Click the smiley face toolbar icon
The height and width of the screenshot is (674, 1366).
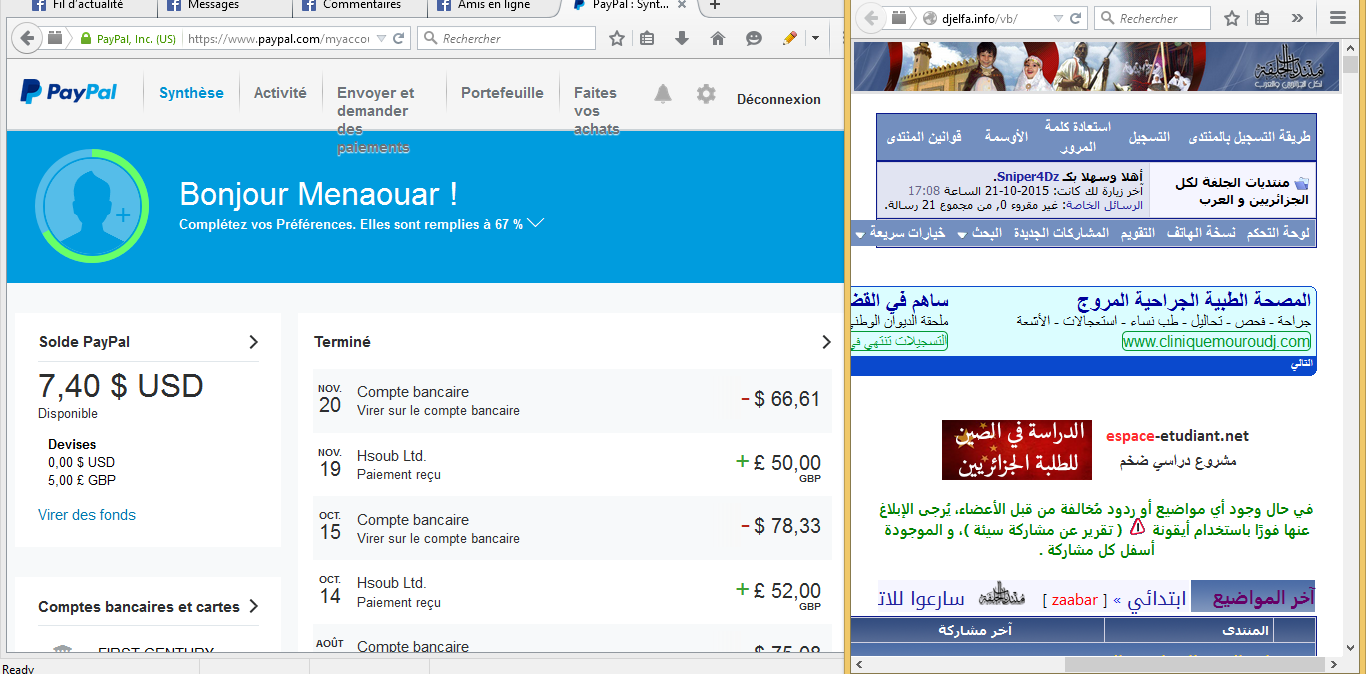coord(754,39)
